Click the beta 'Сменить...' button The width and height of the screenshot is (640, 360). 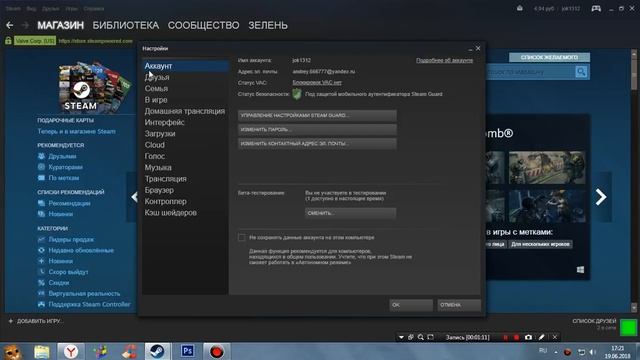(x=350, y=213)
